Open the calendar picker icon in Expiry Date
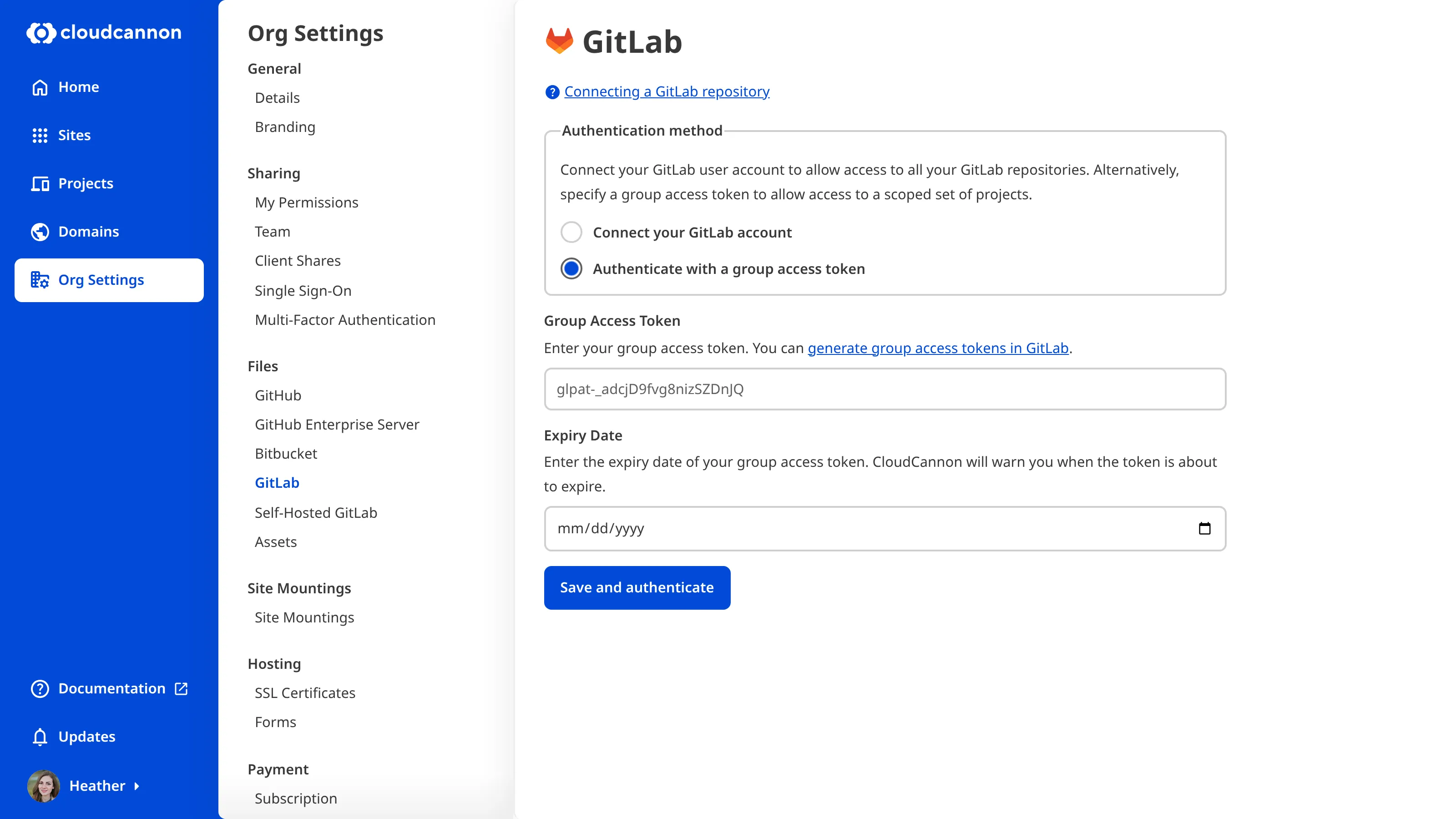The height and width of the screenshot is (819, 1456). click(x=1204, y=528)
